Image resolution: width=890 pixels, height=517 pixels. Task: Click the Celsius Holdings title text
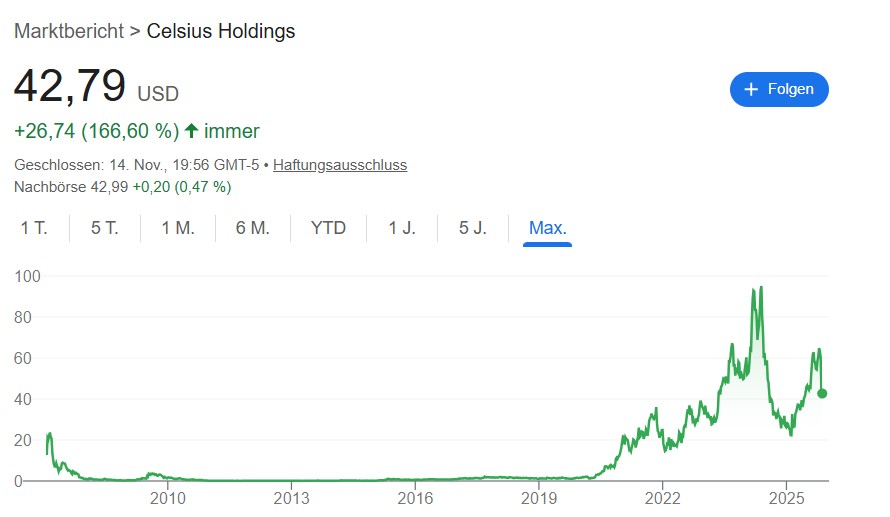(x=221, y=31)
